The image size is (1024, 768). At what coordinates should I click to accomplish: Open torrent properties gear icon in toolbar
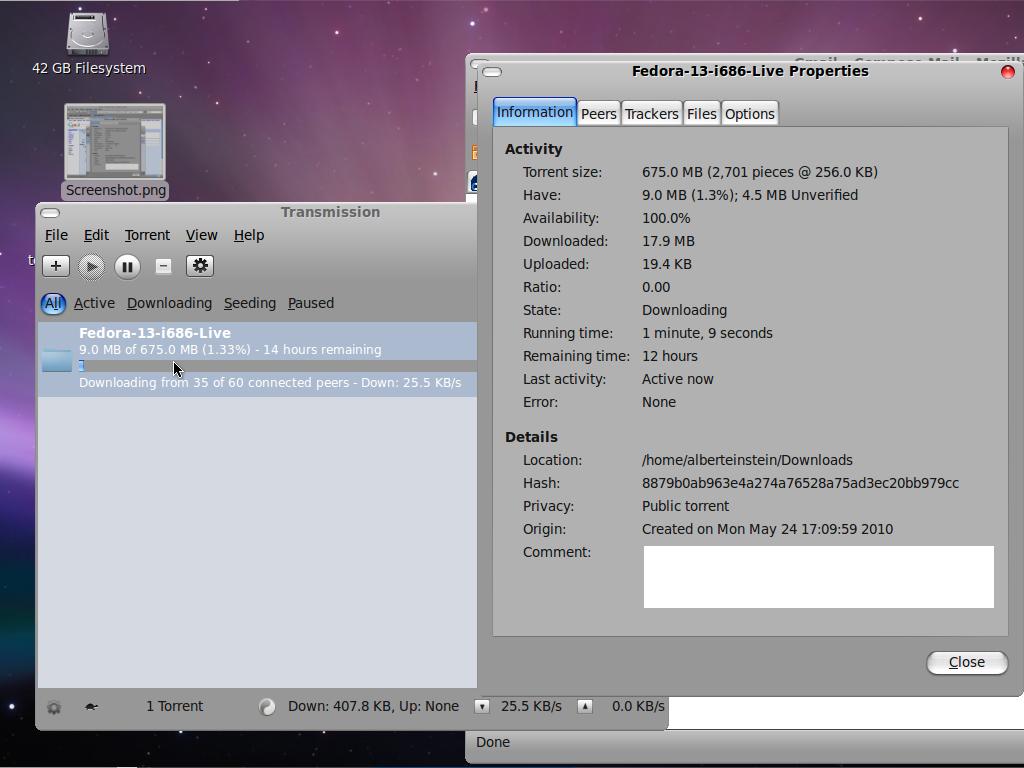point(200,266)
